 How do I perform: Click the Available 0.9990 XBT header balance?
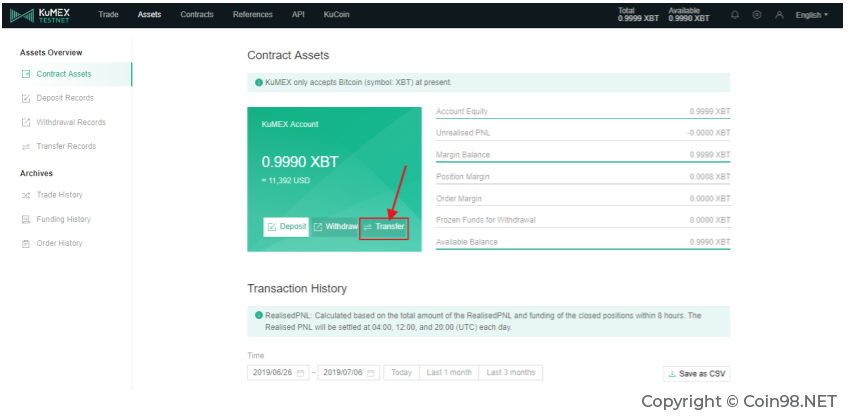point(689,15)
